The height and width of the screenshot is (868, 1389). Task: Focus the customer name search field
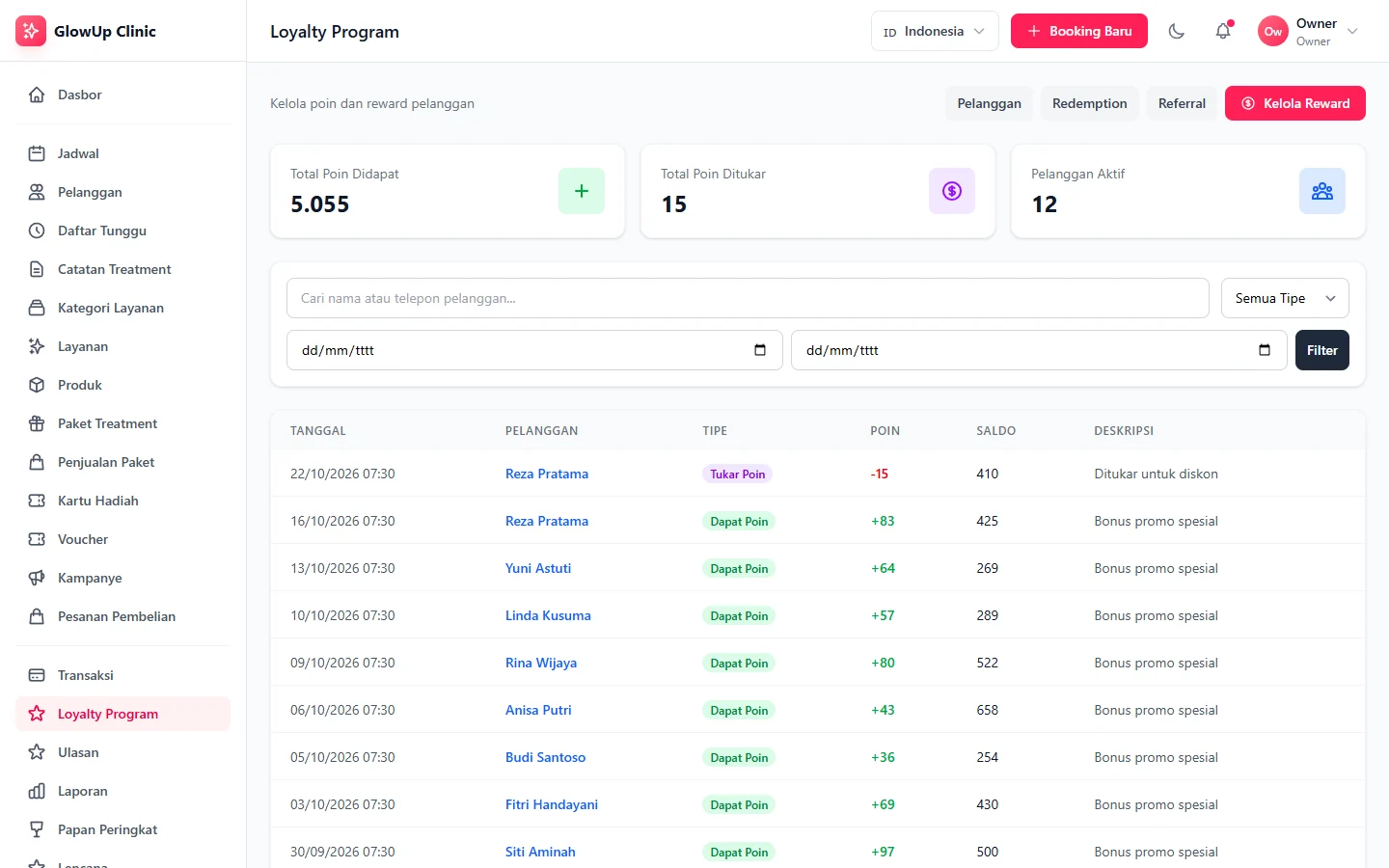tap(748, 298)
